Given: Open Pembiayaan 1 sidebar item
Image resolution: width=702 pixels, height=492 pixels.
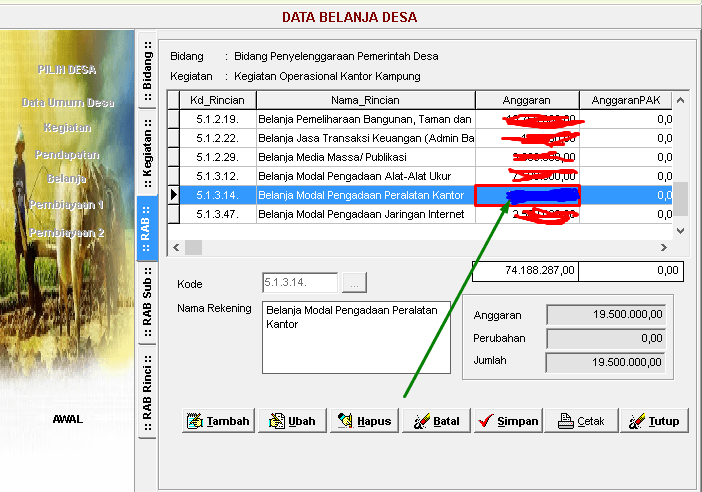Looking at the screenshot, I should point(66,205).
